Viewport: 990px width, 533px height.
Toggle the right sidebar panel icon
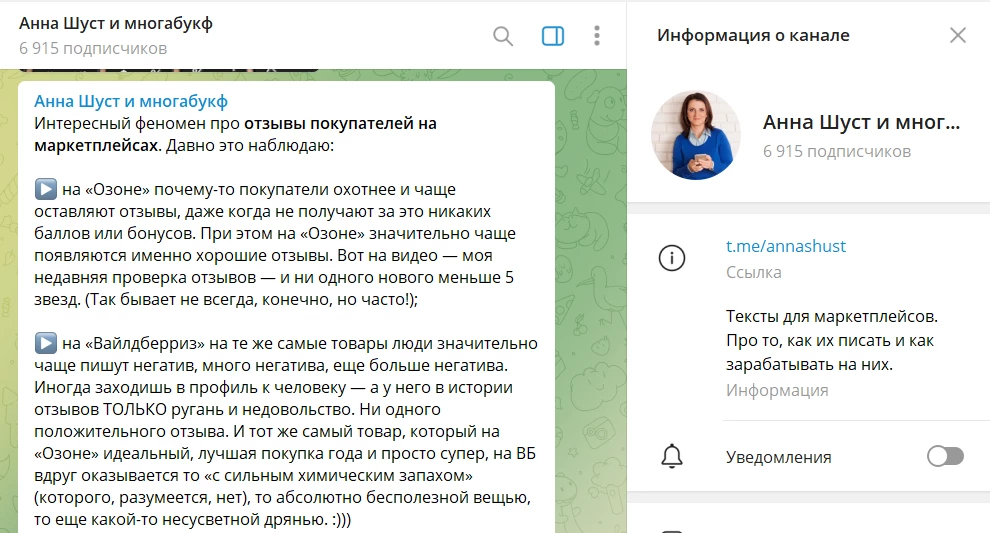[x=553, y=36]
